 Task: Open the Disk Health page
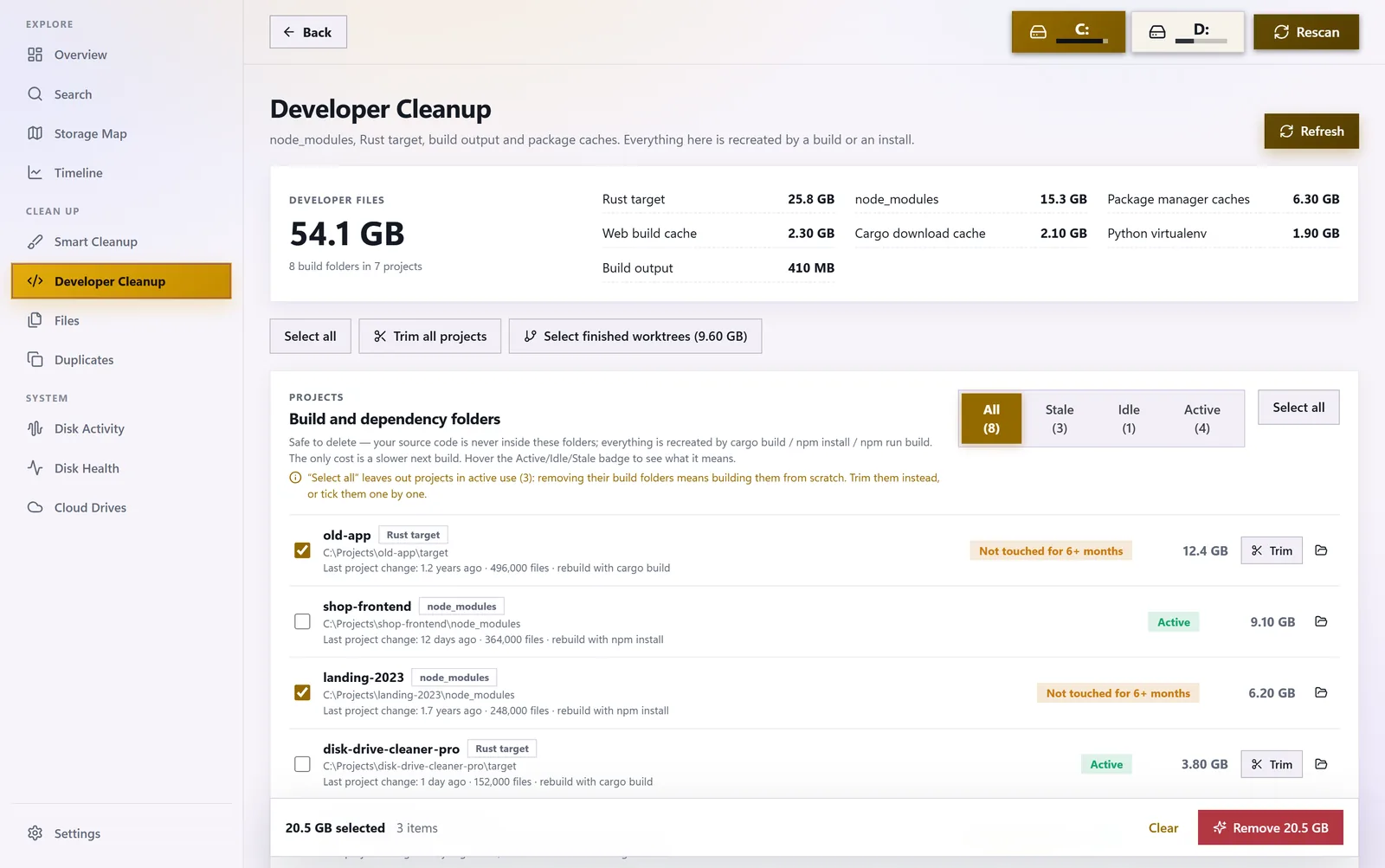point(121,468)
